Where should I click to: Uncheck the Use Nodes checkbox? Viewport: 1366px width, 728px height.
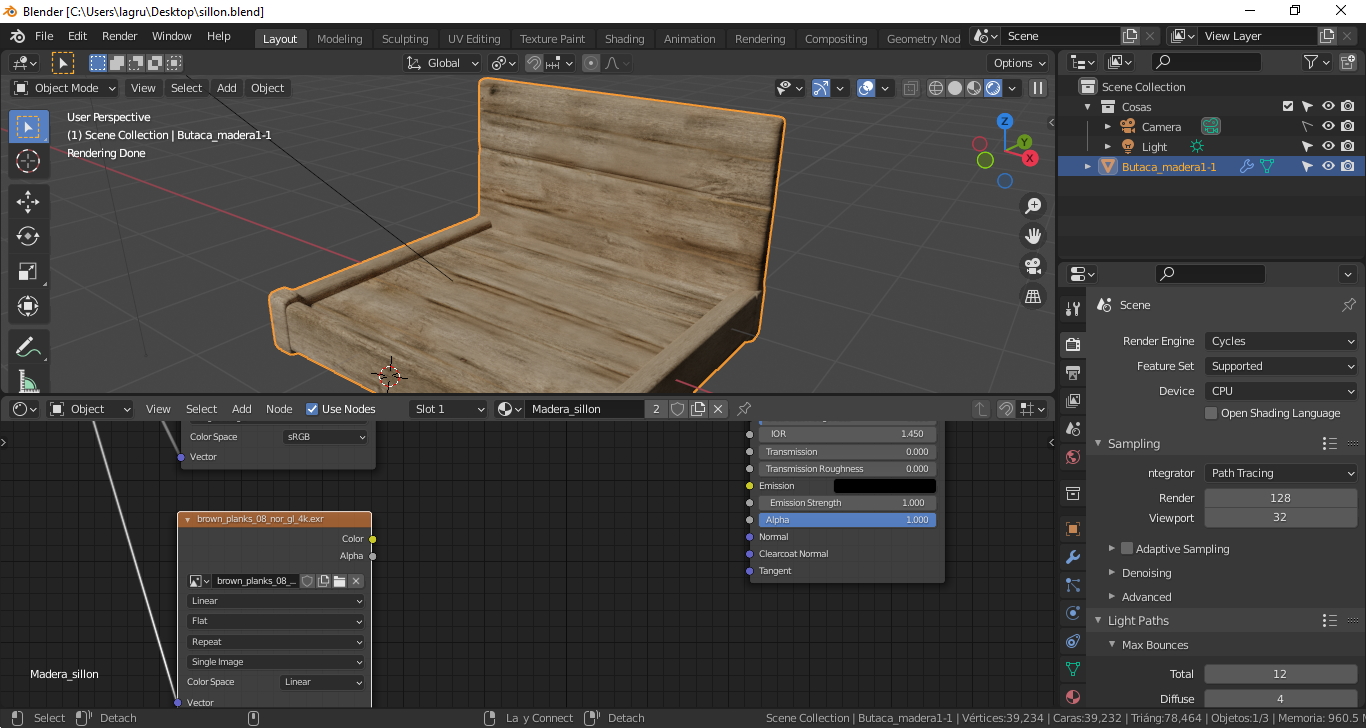tap(312, 409)
